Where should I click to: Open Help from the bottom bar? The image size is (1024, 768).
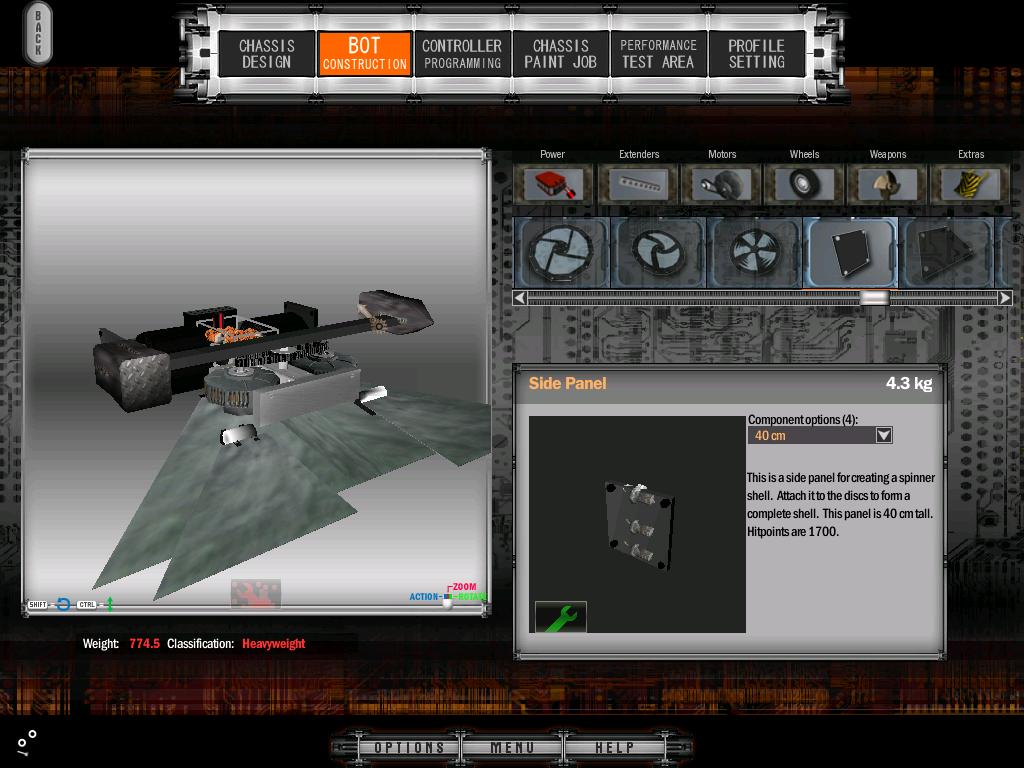(614, 747)
